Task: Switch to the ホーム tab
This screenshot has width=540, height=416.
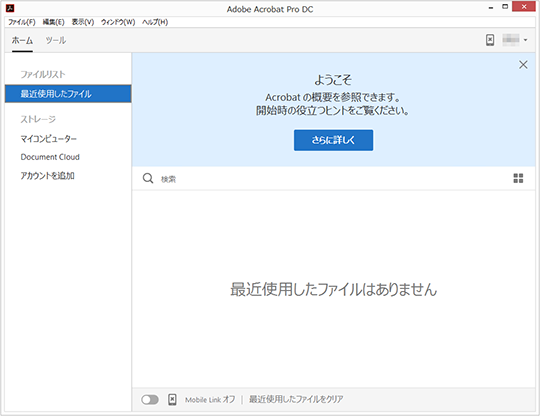Action: tap(22, 40)
